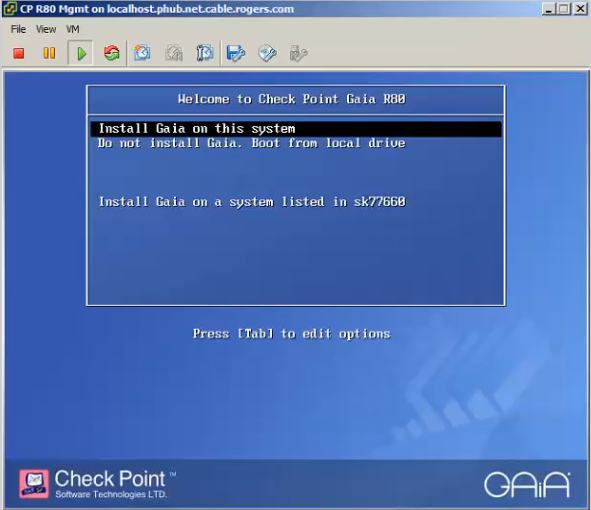
Task: Click the greyed-out revert to snapshot icon
Action: coord(174,53)
